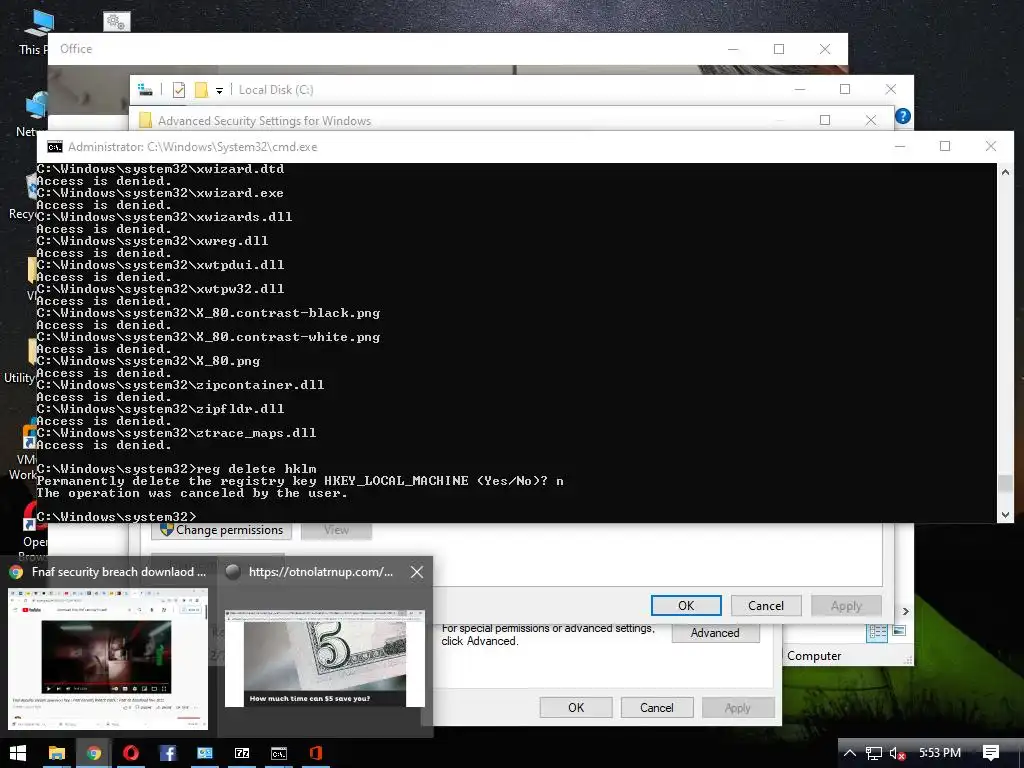The height and width of the screenshot is (768, 1024).
Task: Switch to Command Prompt taskbar icon
Action: click(279, 753)
